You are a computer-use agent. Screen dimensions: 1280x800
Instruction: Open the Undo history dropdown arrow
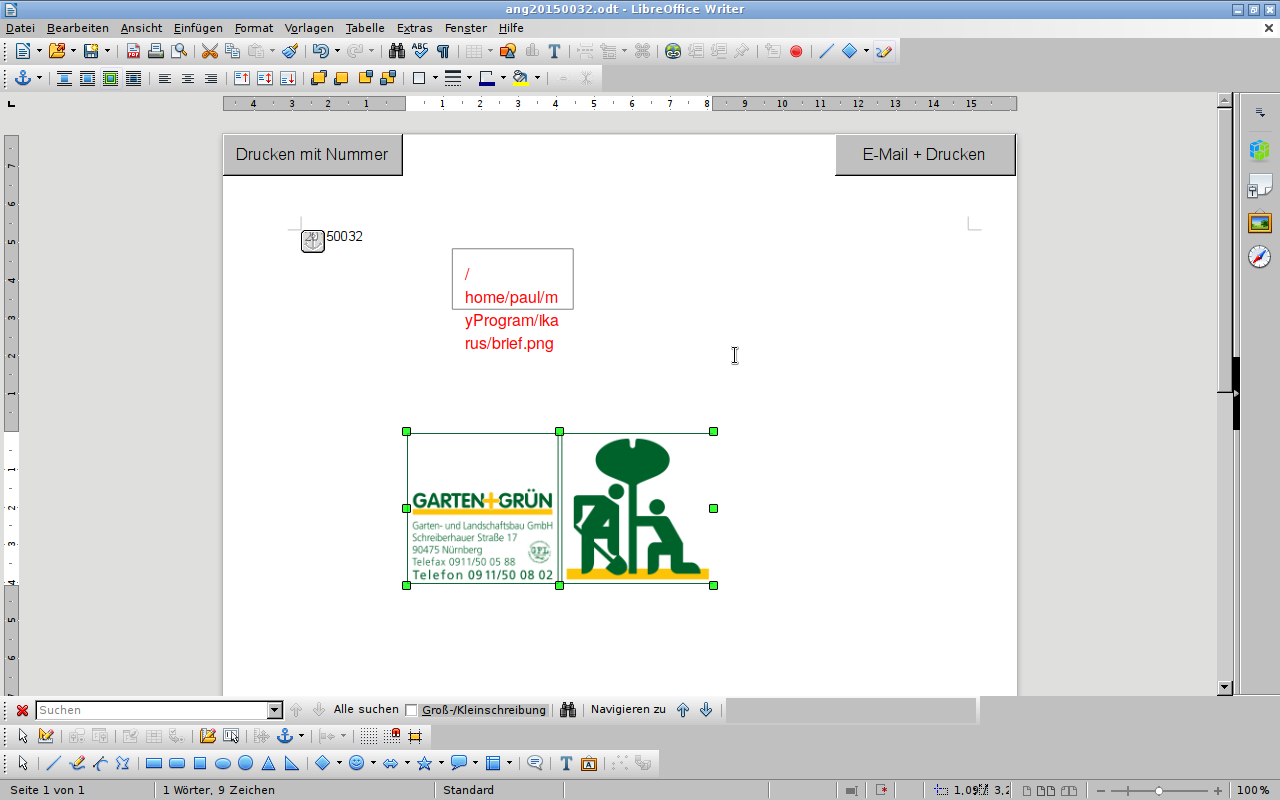[337, 51]
